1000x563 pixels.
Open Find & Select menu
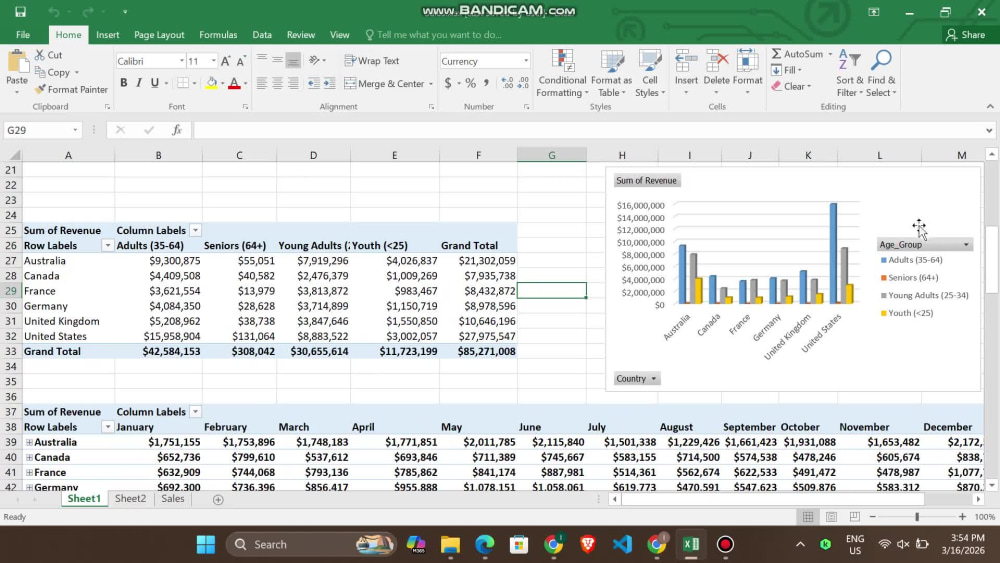point(881,73)
